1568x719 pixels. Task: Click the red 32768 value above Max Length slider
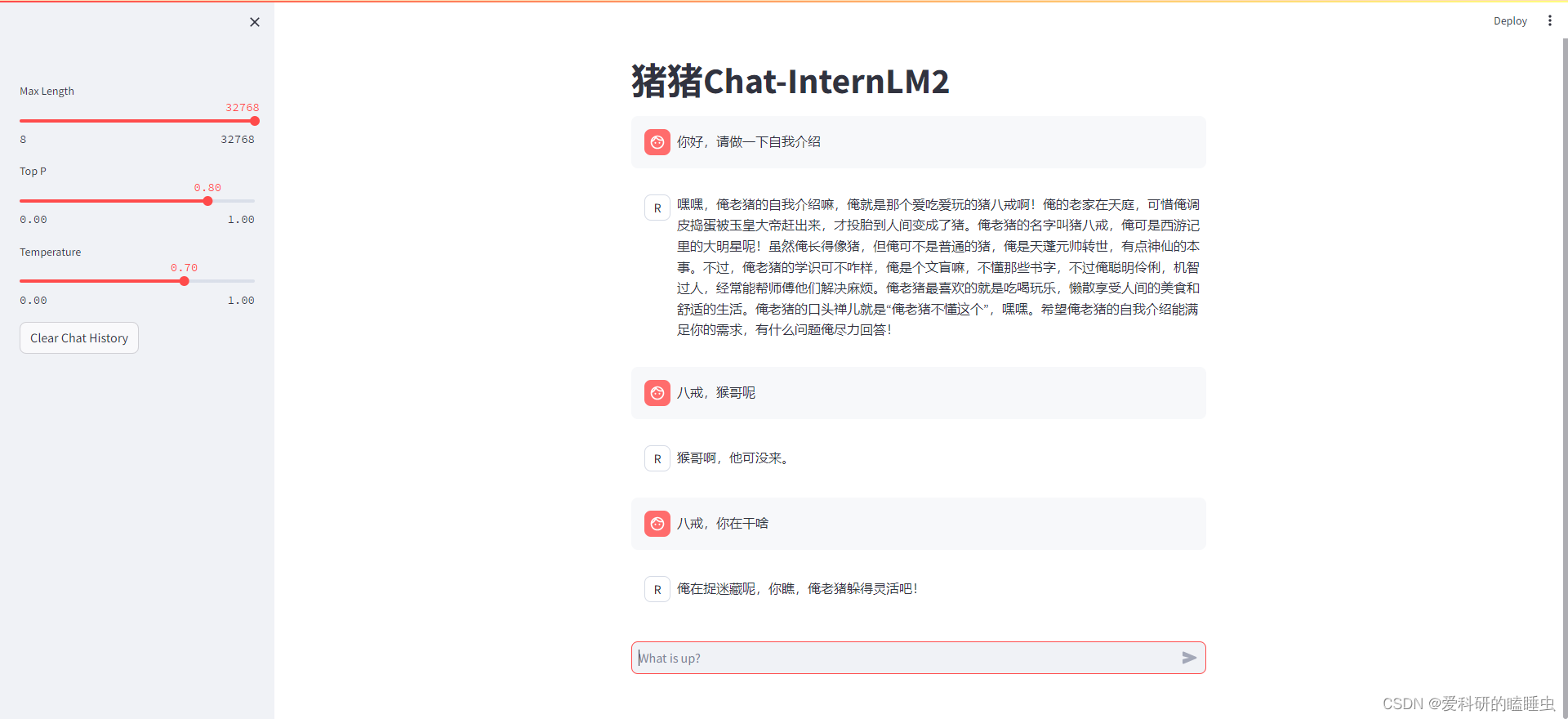tap(243, 107)
